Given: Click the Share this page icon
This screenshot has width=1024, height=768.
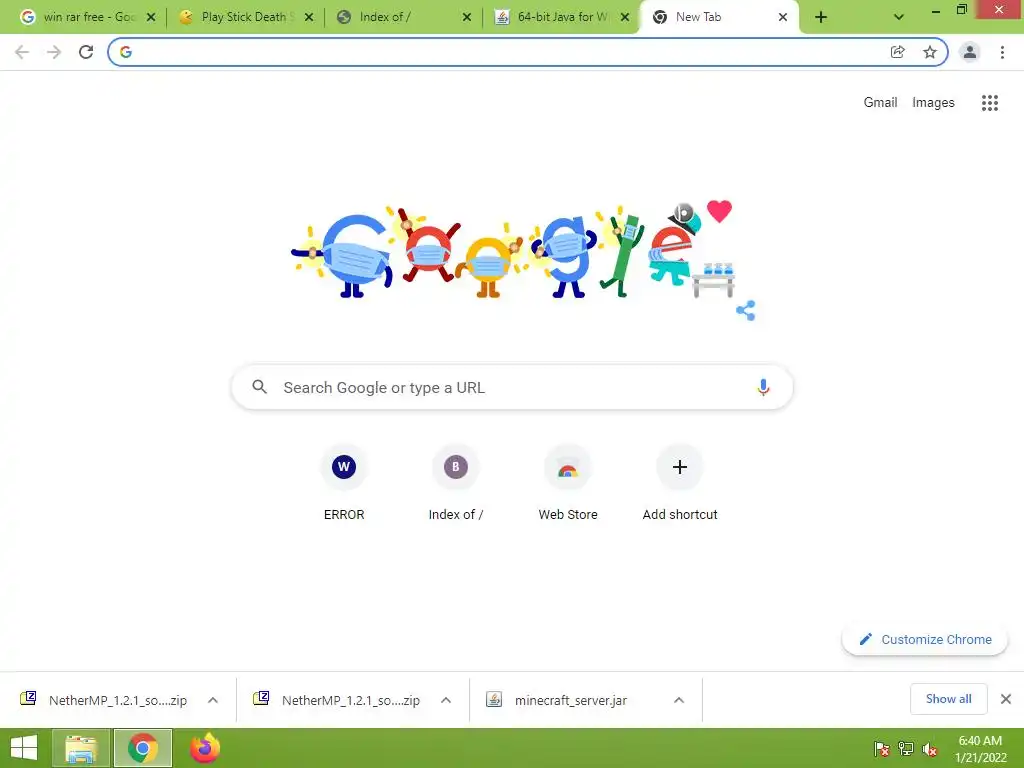Looking at the screenshot, I should pyautogui.click(x=898, y=52).
